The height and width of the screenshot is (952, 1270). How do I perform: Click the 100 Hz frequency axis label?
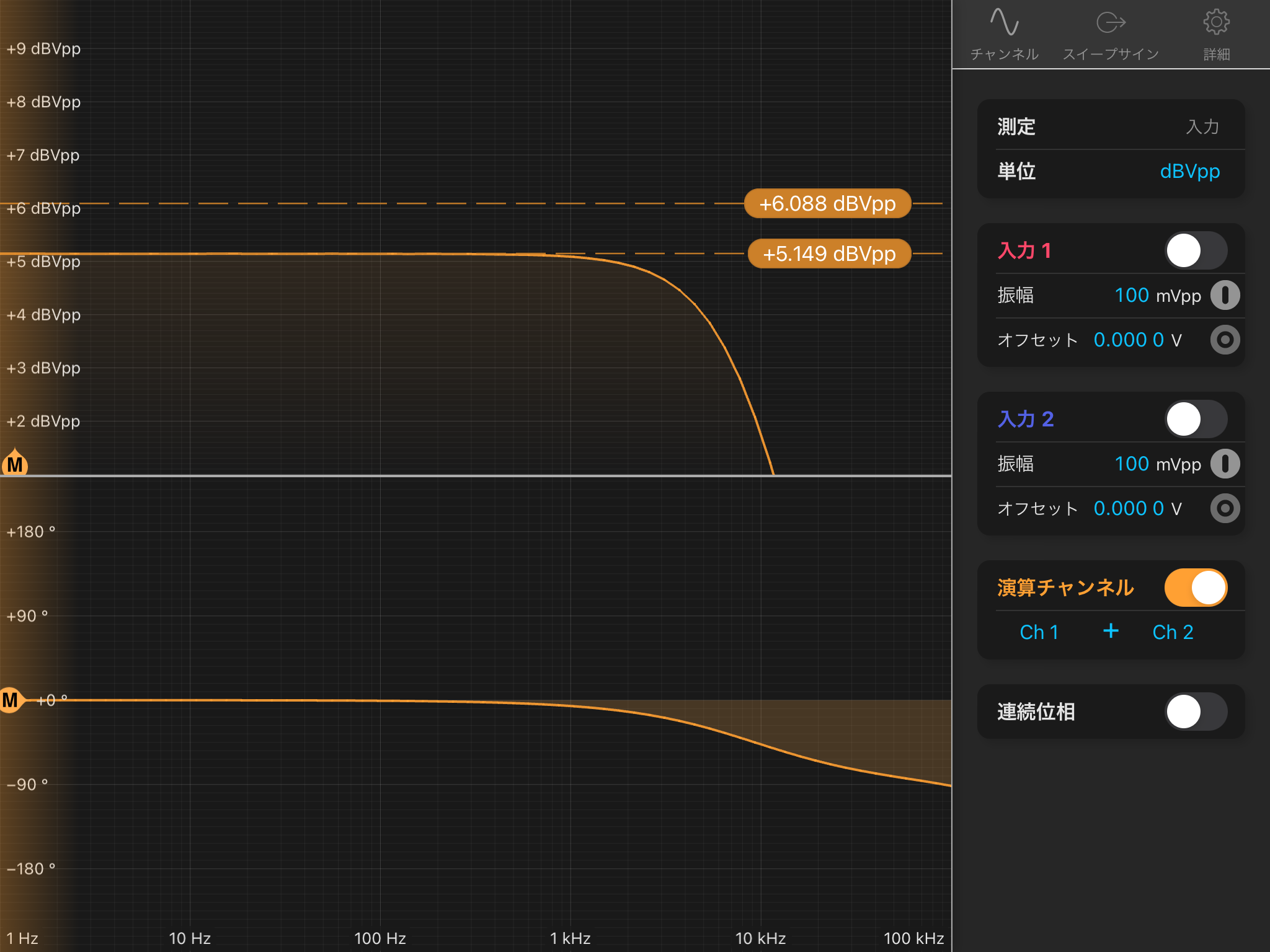380,938
